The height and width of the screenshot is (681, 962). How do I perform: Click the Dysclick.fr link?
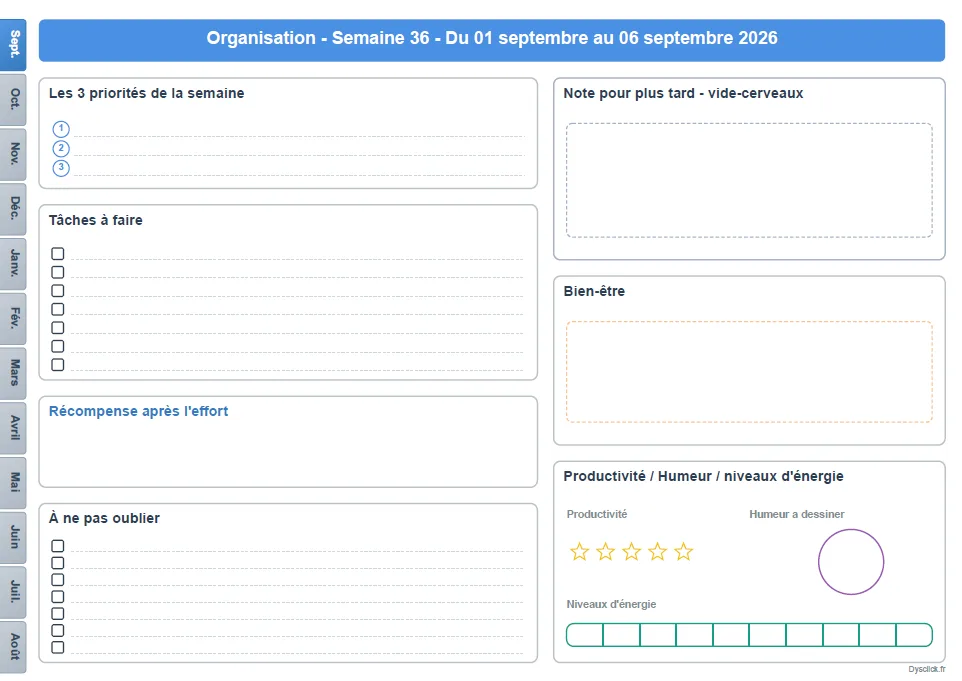coord(926,669)
